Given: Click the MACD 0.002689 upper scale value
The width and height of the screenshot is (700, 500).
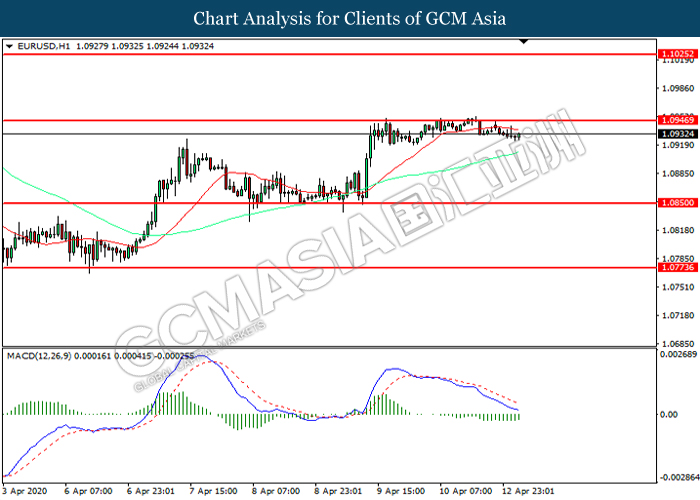Looking at the screenshot, I should 678,354.
